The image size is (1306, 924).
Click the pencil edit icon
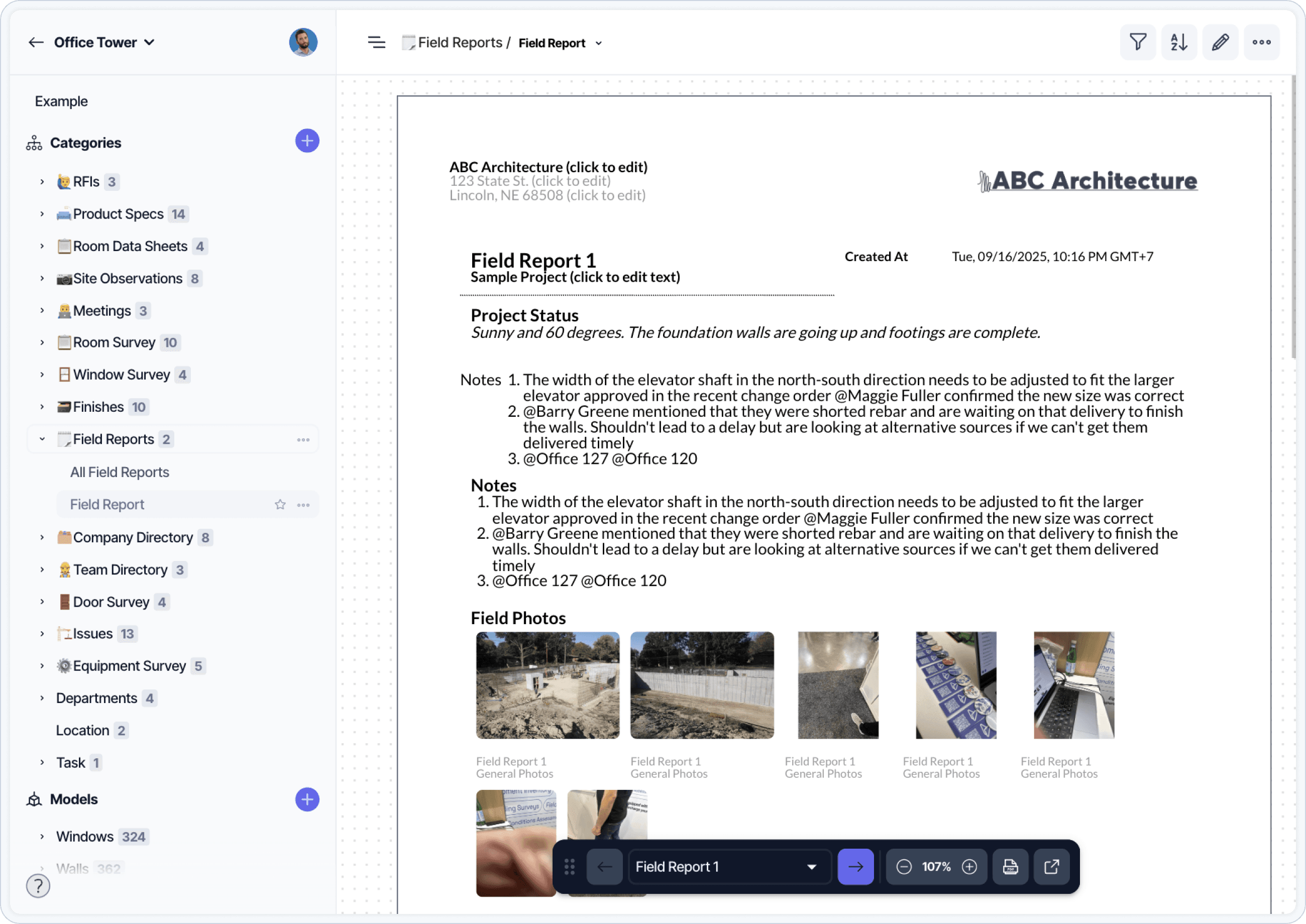pyautogui.click(x=1220, y=42)
